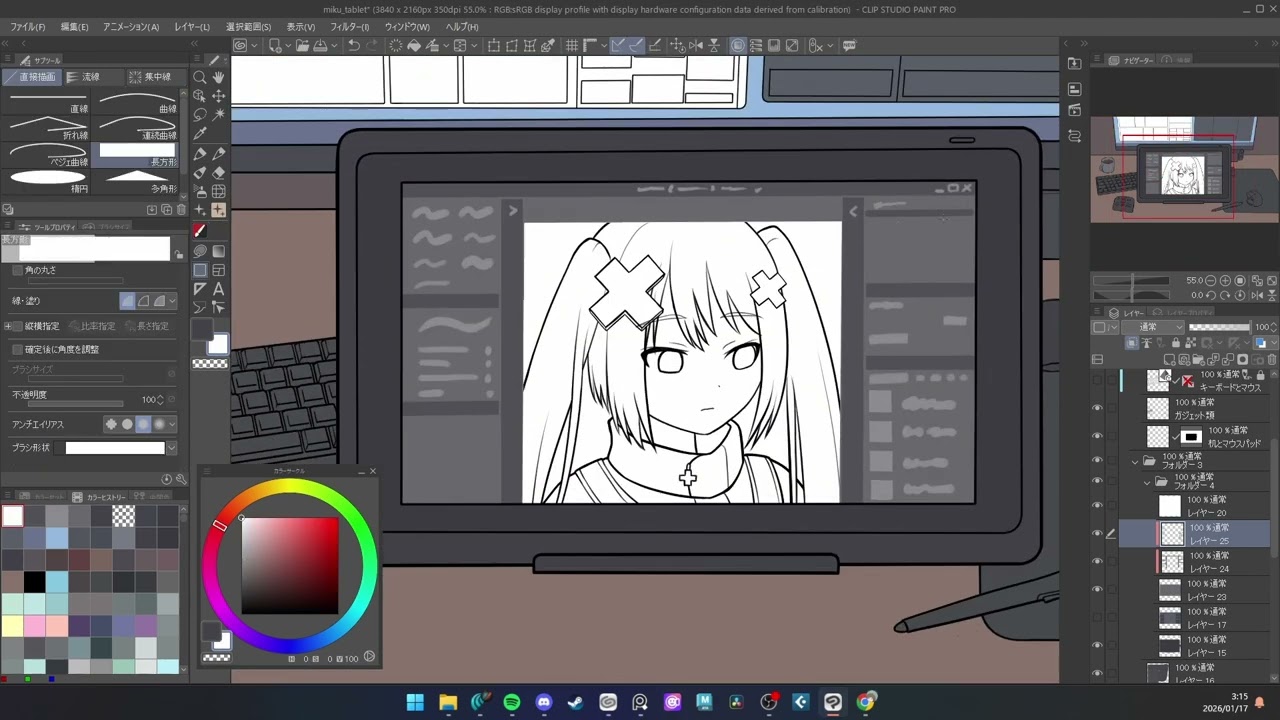Choose the 直線 sub tool
1280x720 pixels.
pyautogui.click(x=48, y=102)
